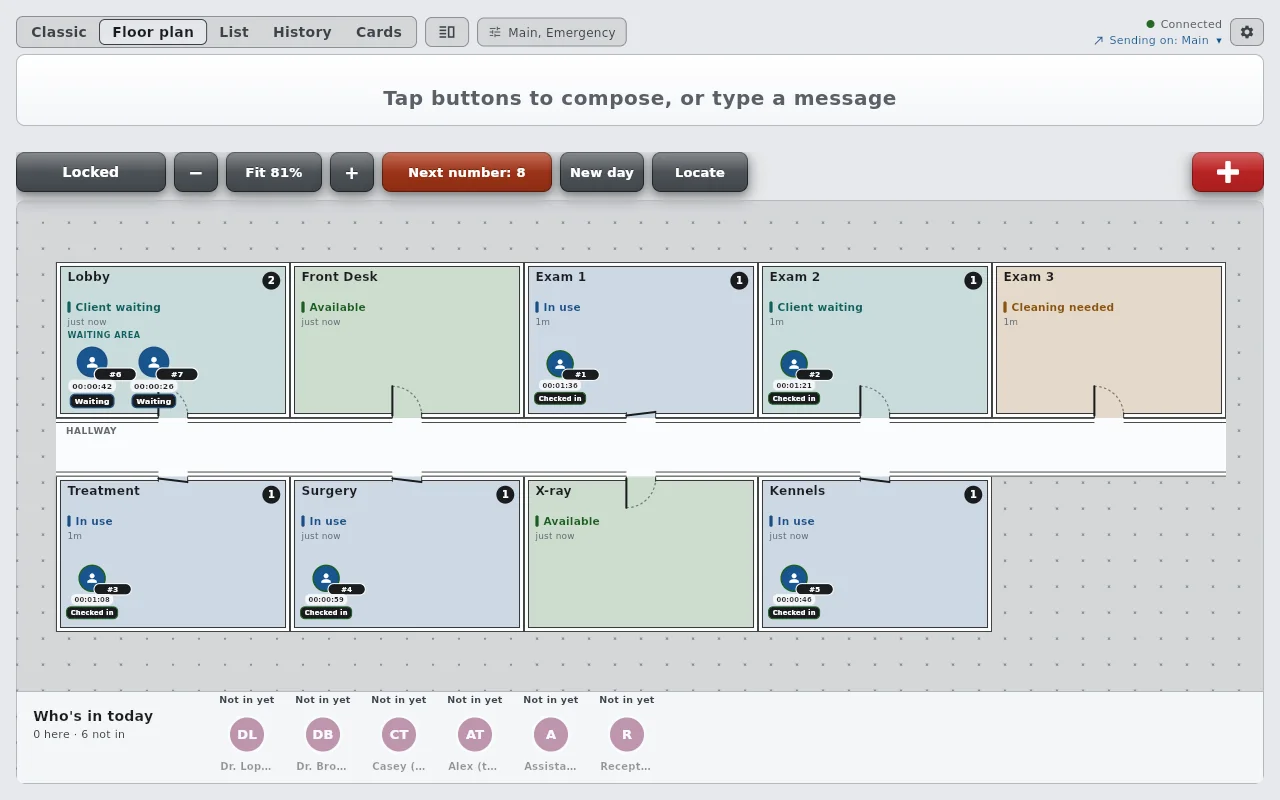The width and height of the screenshot is (1280, 800).
Task: Expand the Sending on: Main dropdown
Action: click(x=1158, y=41)
